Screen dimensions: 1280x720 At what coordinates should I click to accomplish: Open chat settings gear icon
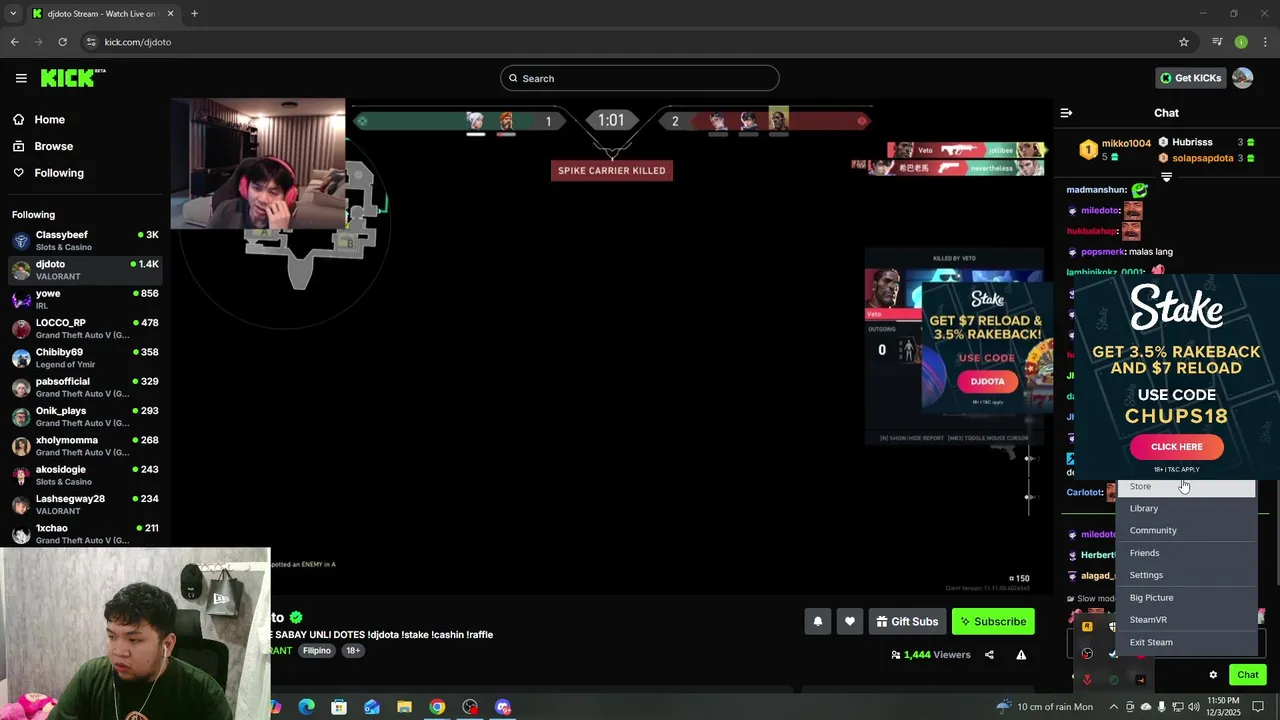pyautogui.click(x=1213, y=675)
